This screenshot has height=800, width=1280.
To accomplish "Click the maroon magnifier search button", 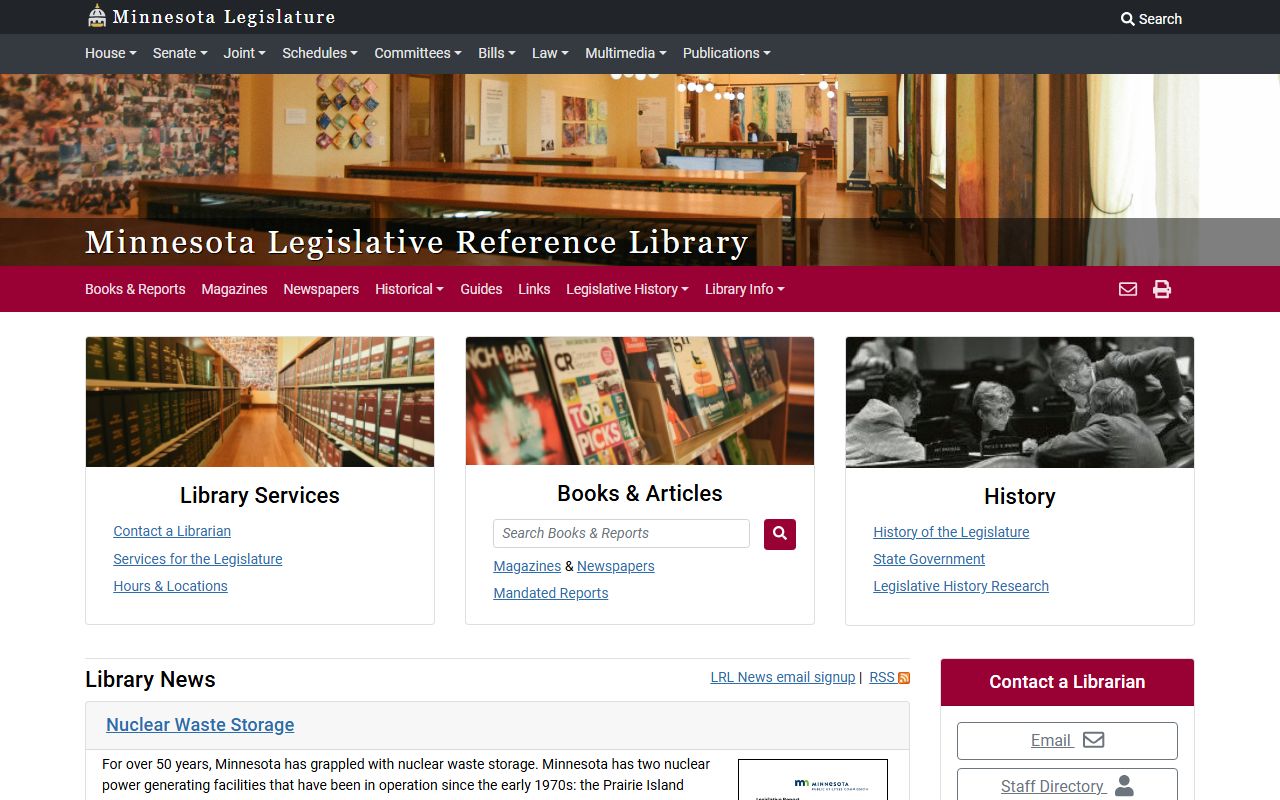I will [x=780, y=534].
